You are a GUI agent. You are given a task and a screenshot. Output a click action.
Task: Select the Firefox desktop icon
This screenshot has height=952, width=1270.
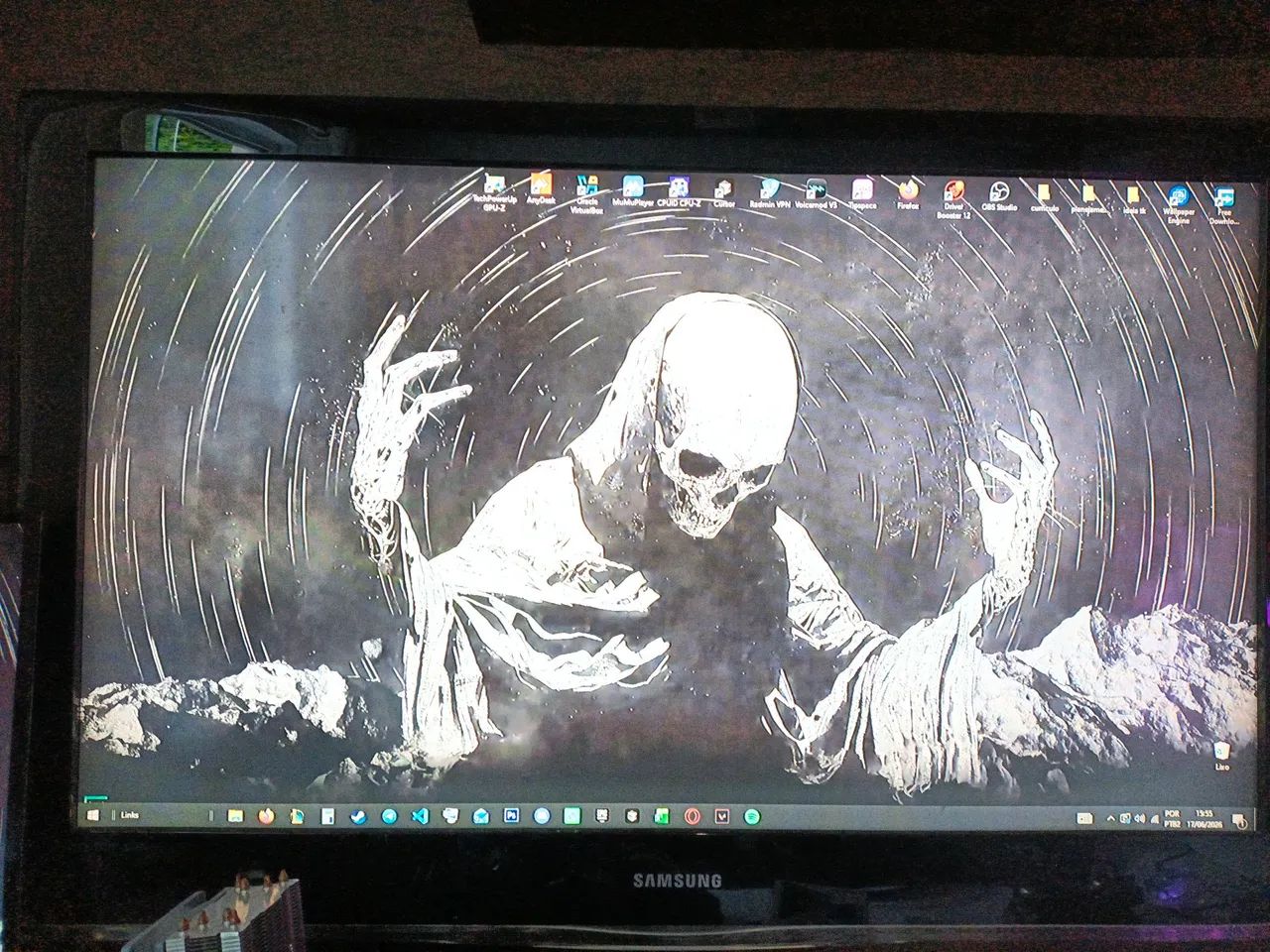coord(907,195)
